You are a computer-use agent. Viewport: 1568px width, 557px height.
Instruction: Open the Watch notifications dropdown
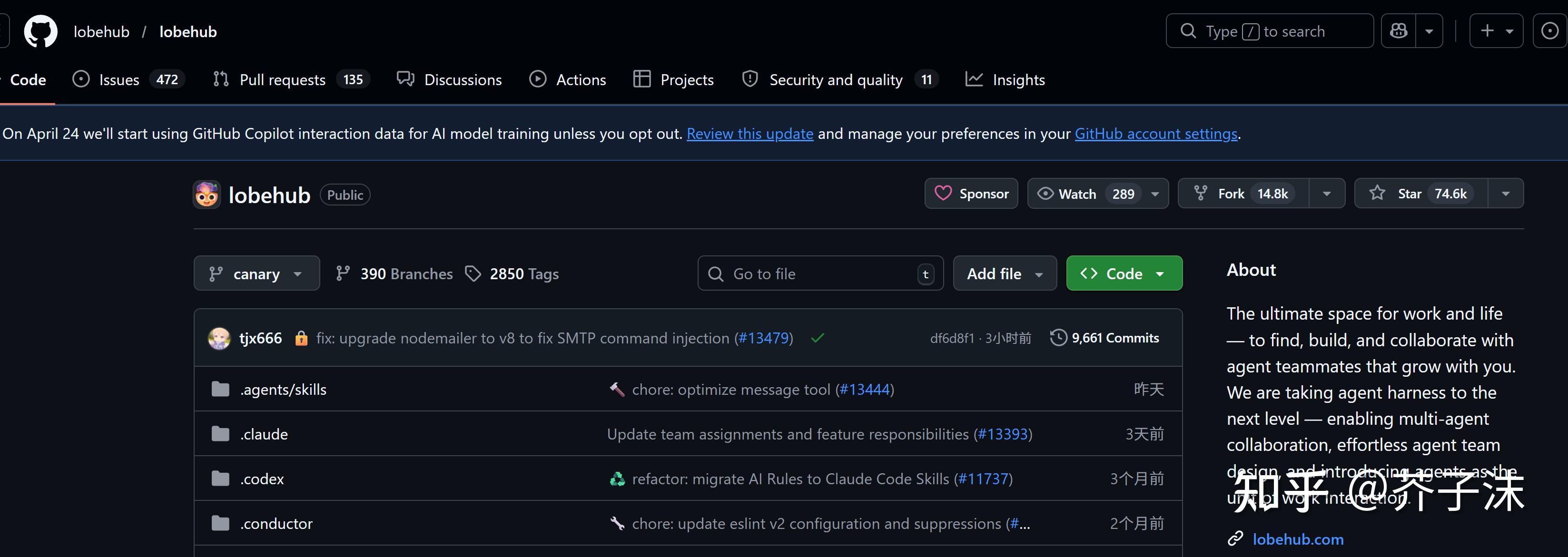(1097, 194)
